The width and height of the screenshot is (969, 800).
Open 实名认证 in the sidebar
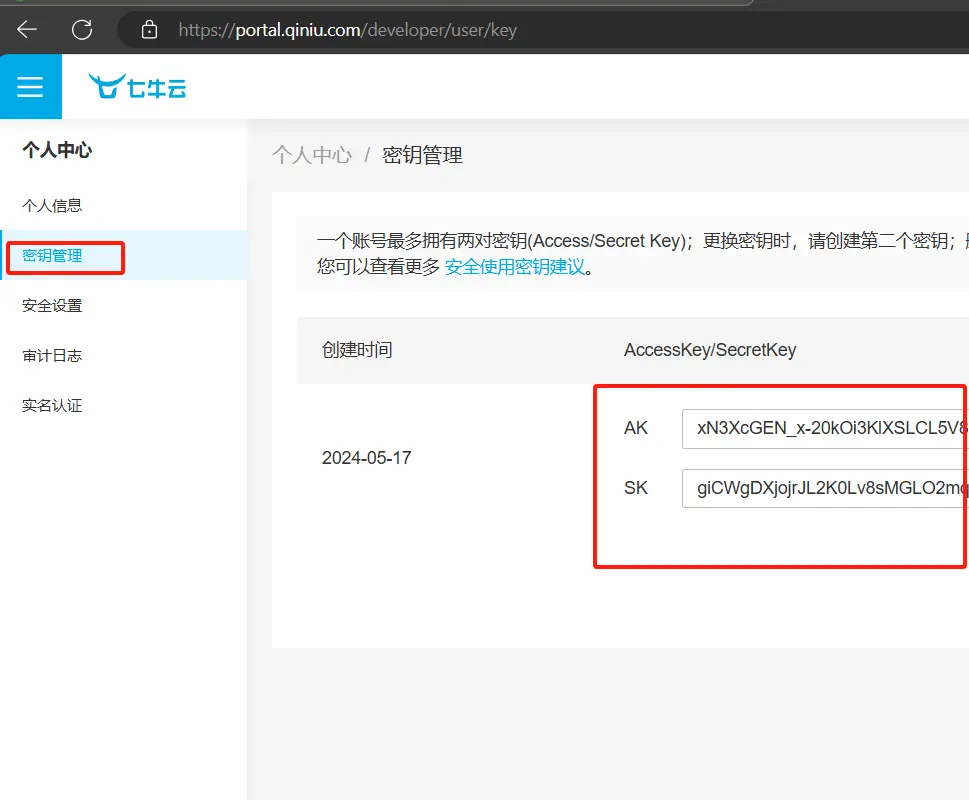(x=52, y=406)
